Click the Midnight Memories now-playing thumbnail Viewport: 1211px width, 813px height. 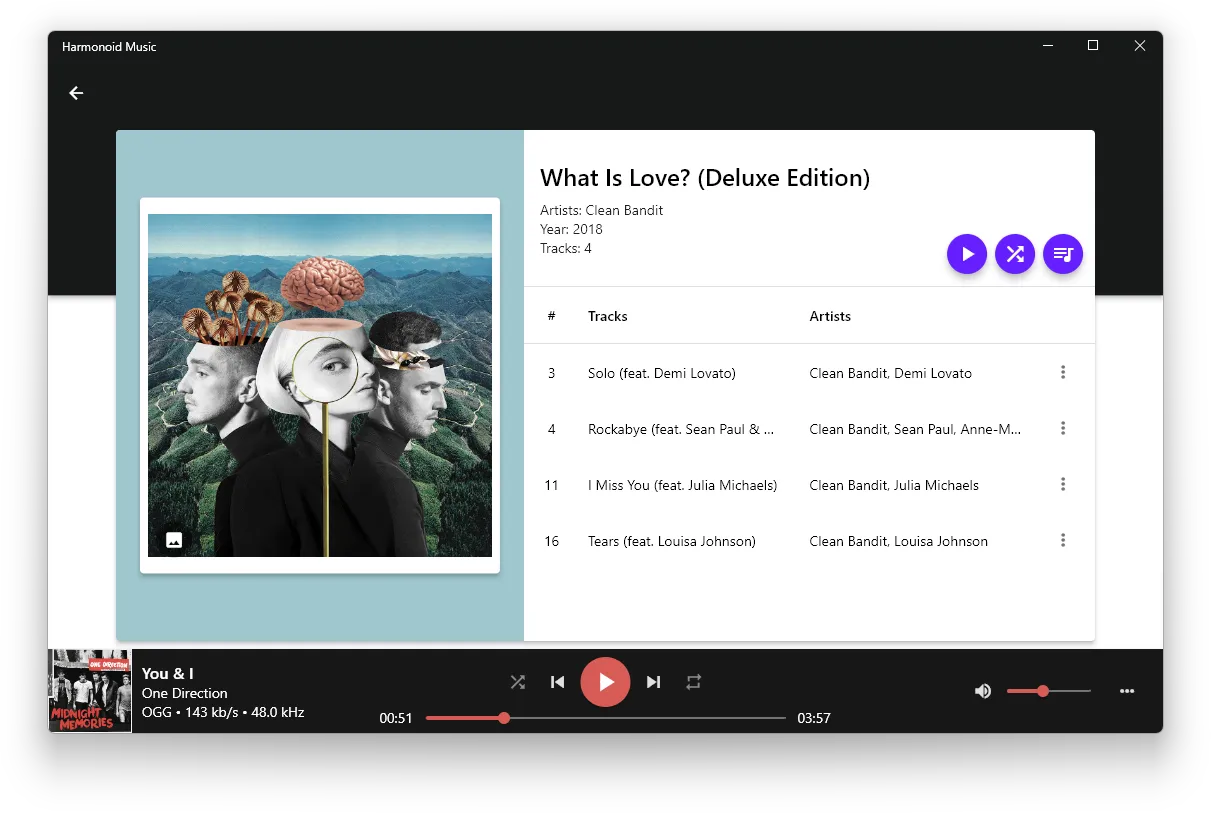90,691
